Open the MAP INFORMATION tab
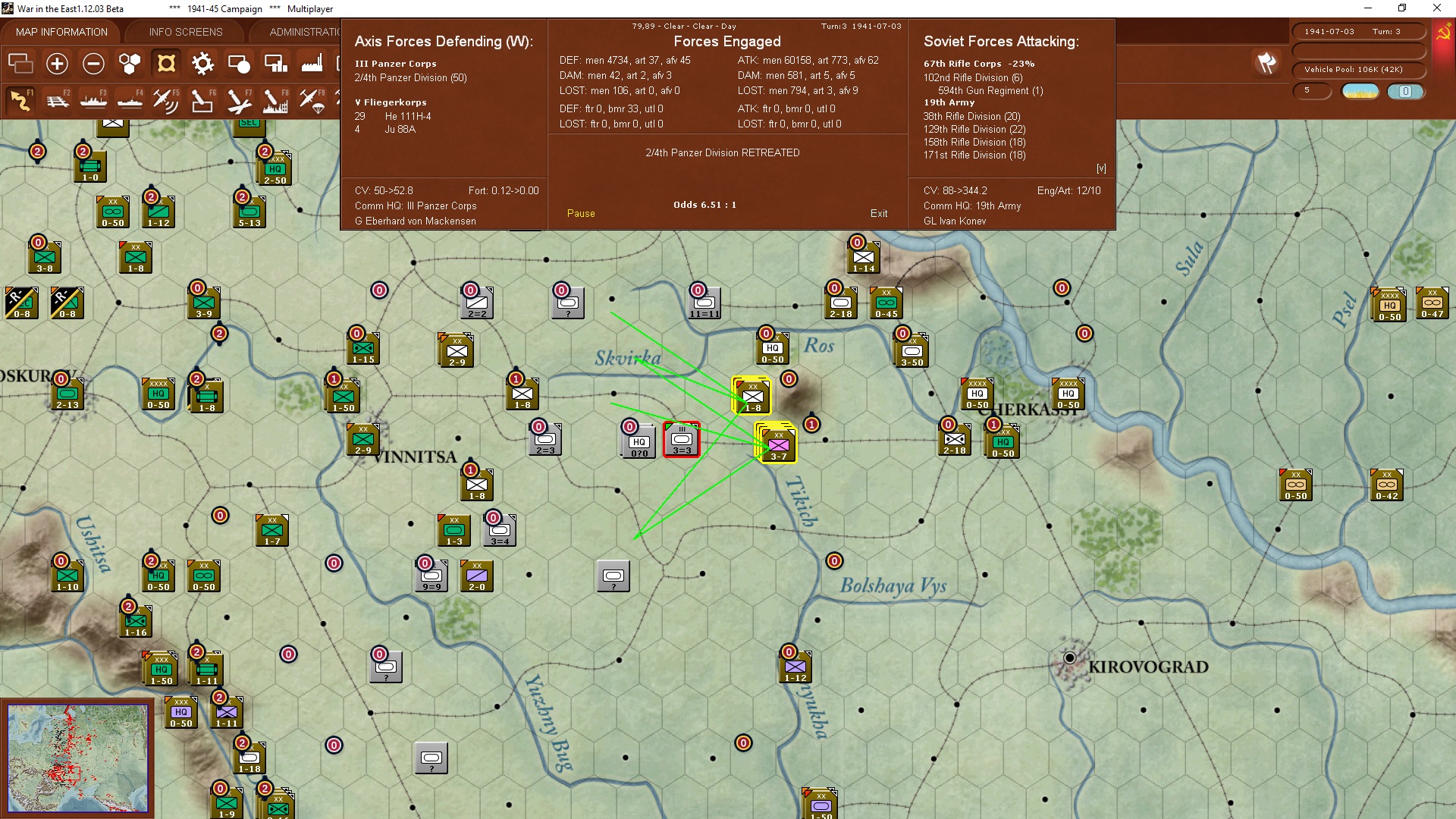 [x=61, y=32]
